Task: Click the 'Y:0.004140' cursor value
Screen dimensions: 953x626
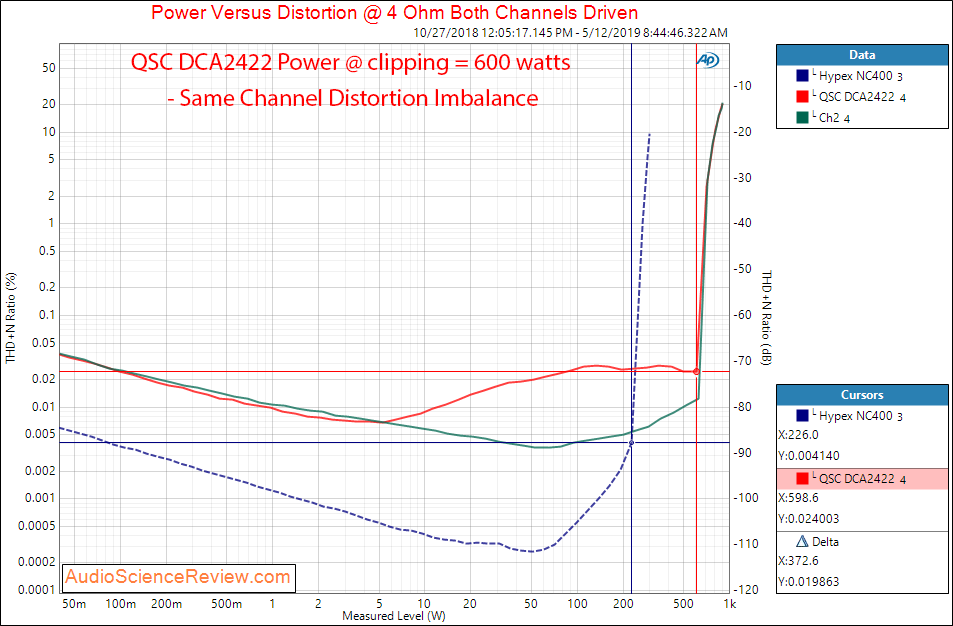Action: pos(809,456)
